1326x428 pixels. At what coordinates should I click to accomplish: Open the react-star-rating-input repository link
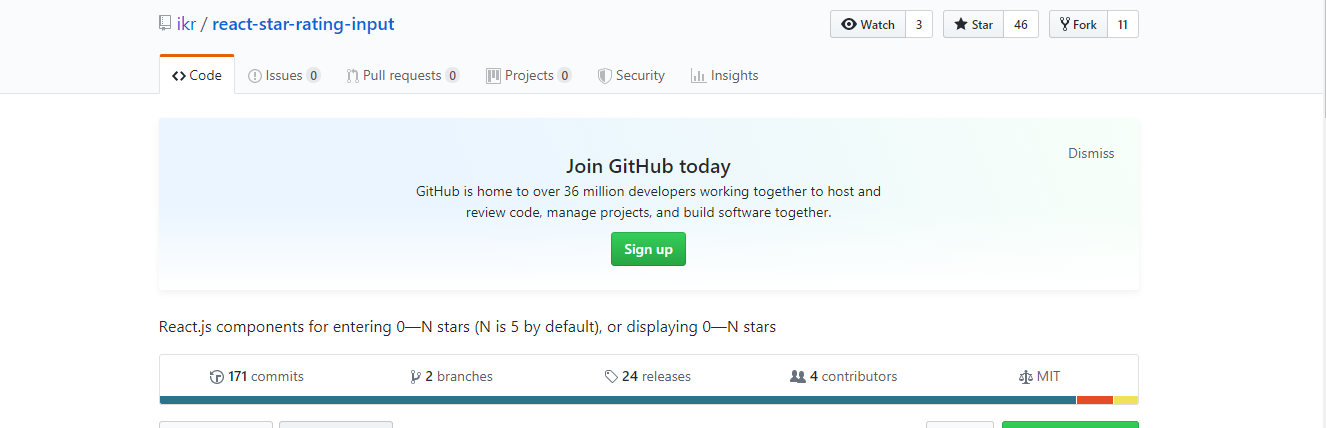[x=303, y=24]
